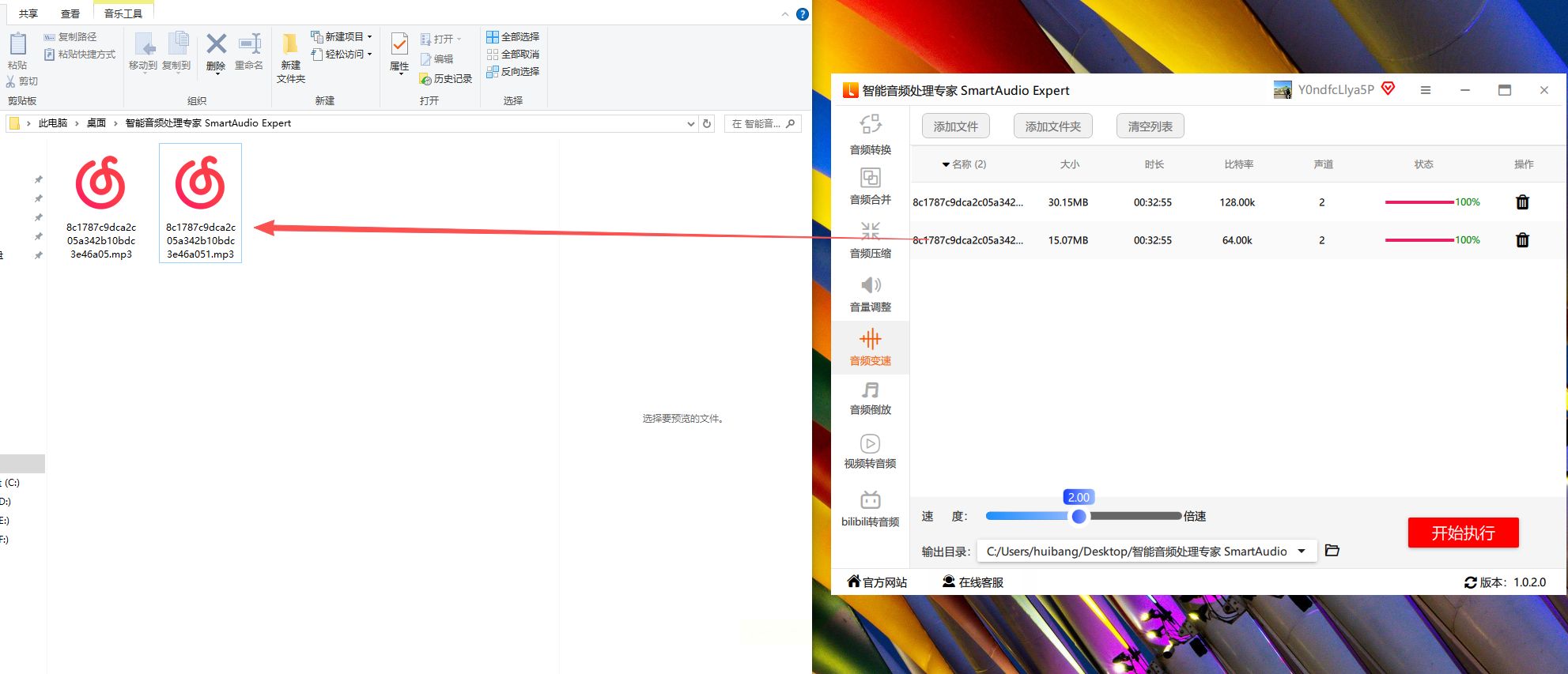Switch to the 共享 ribbon tab
The width and height of the screenshot is (1568, 674).
click(28, 13)
